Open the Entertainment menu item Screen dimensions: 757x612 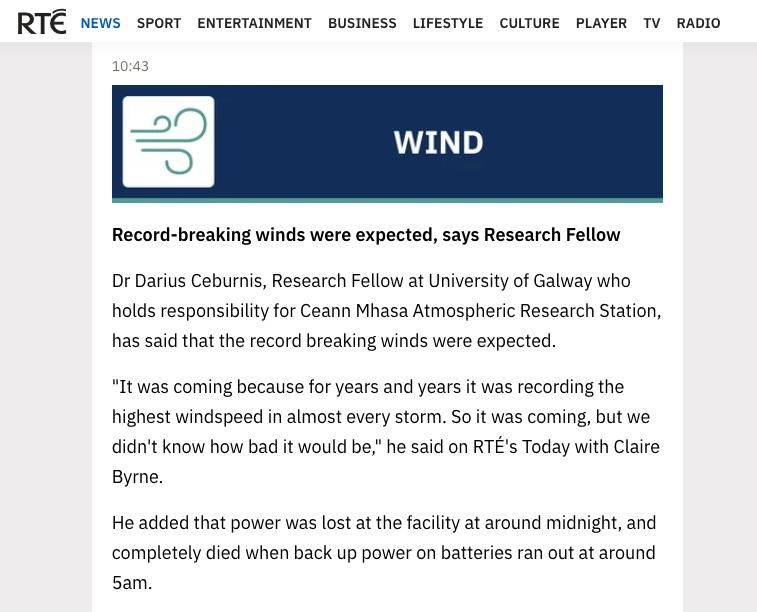pos(254,23)
